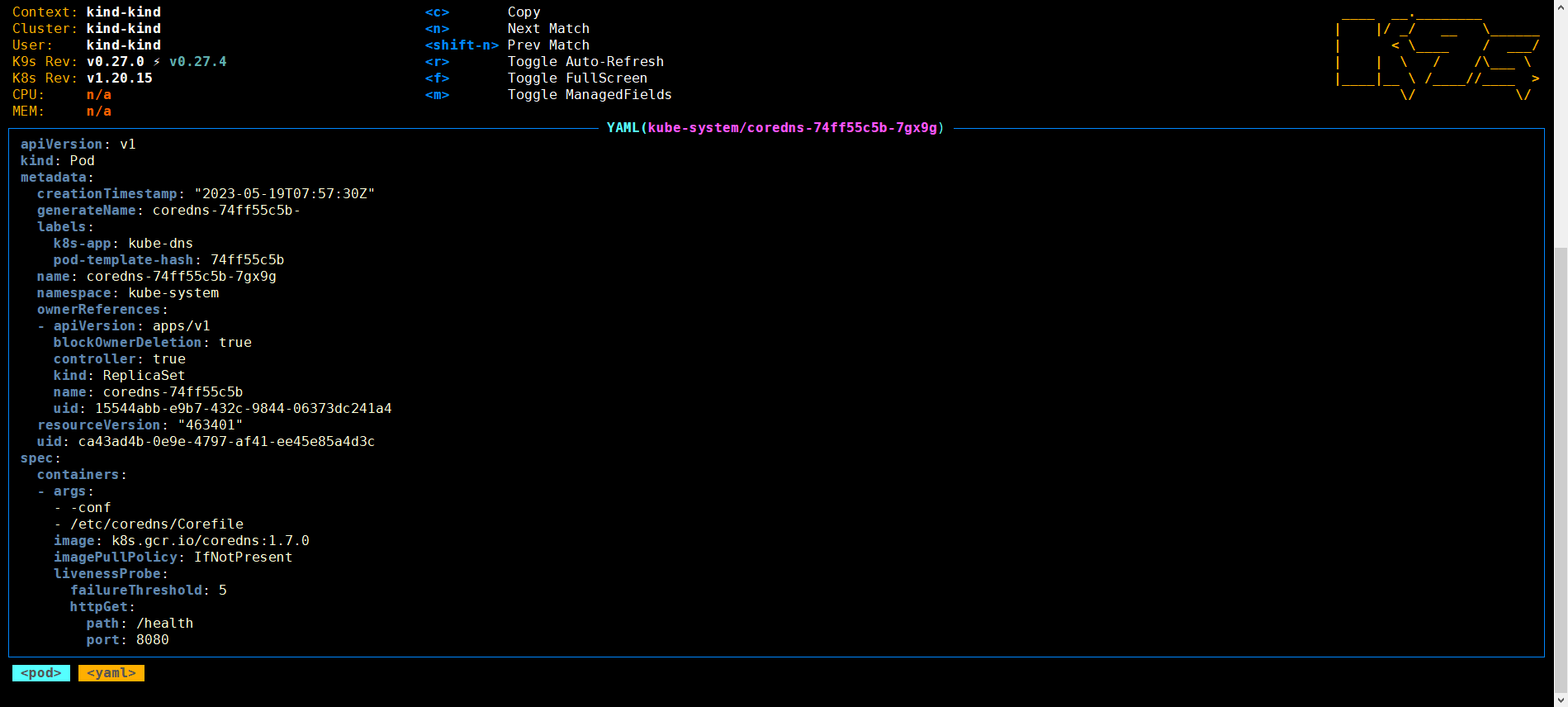Screen dimensions: 1568x707
Task: Select the <pod> breadcrumb tab
Action: point(41,673)
